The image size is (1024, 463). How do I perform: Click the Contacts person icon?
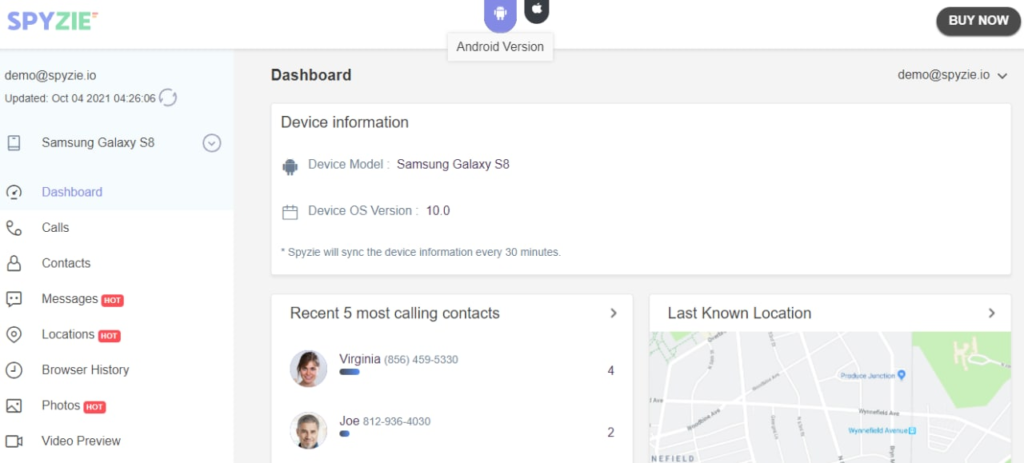(14, 263)
